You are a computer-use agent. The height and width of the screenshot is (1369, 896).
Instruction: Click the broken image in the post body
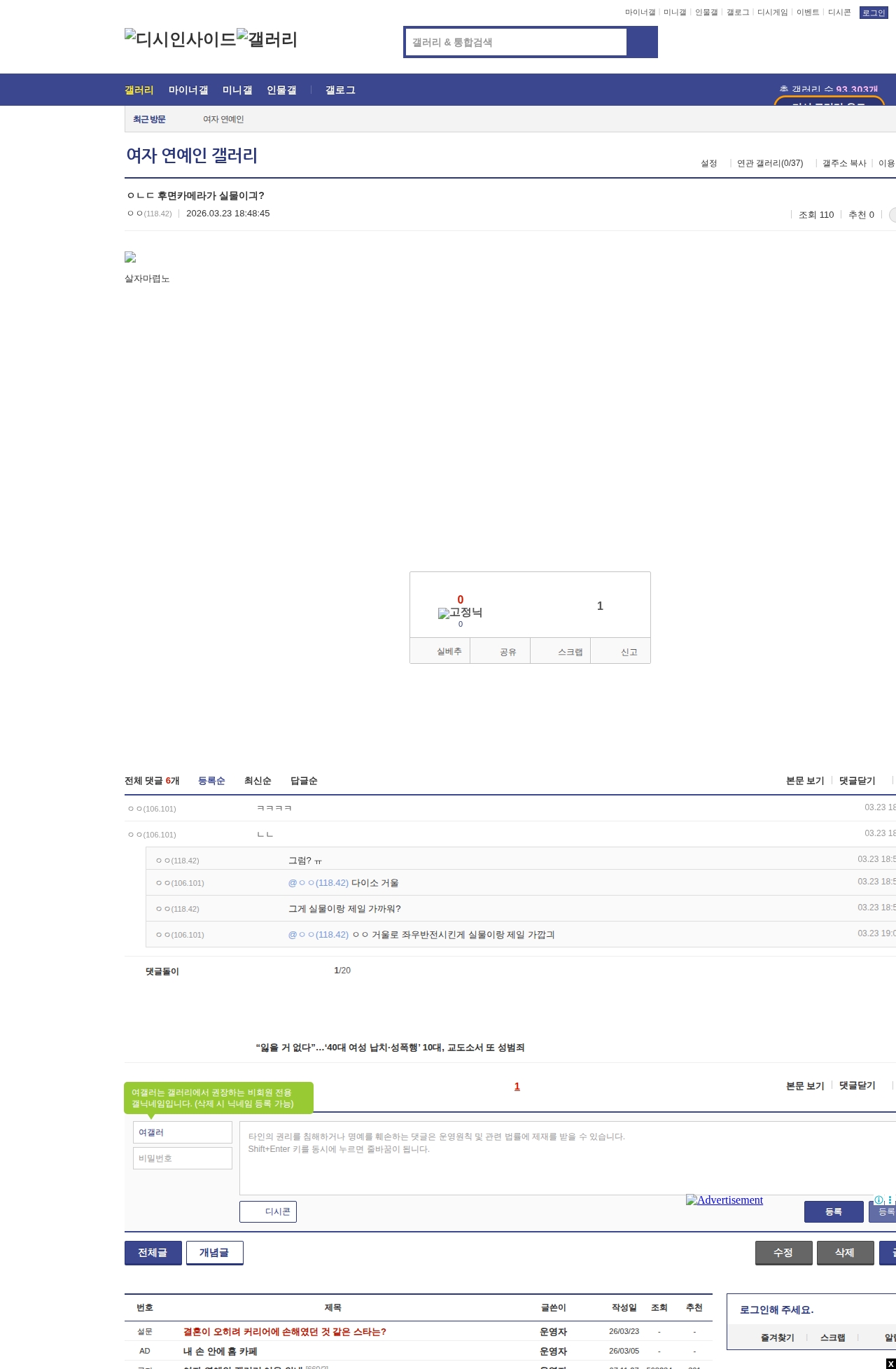130,258
